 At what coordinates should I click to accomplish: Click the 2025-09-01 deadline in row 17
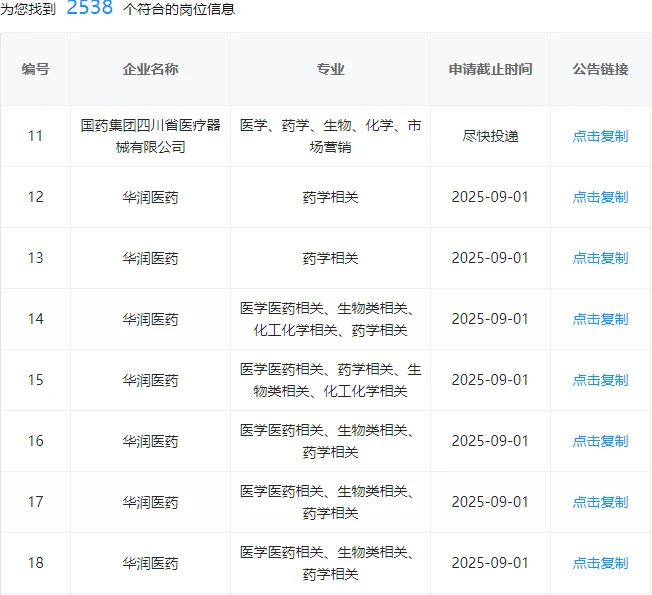tap(490, 502)
